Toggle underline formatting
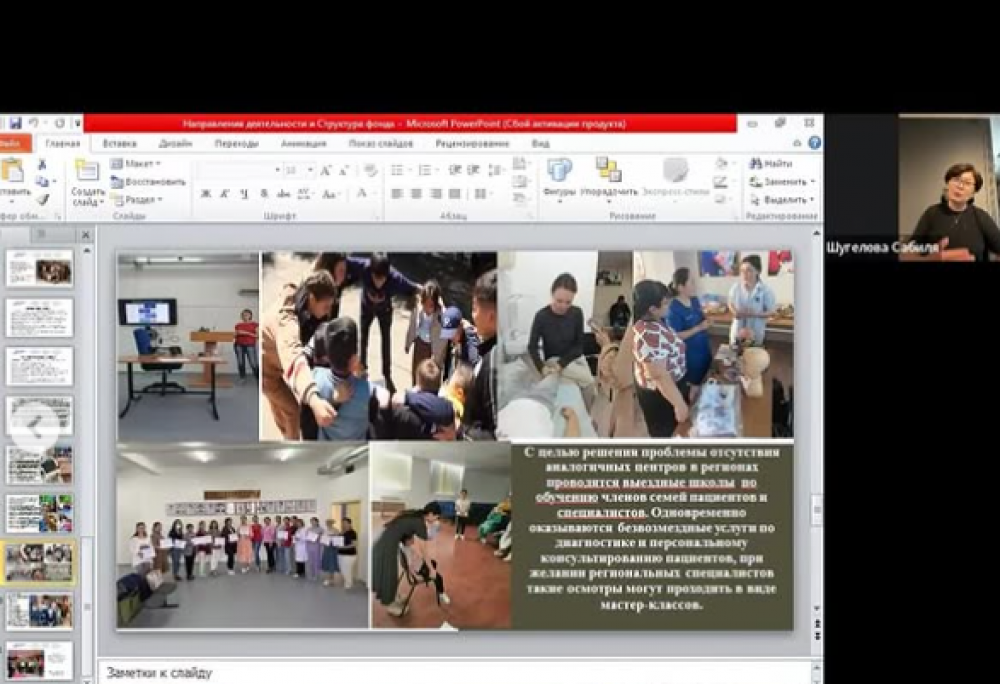The image size is (1000, 684). (244, 193)
